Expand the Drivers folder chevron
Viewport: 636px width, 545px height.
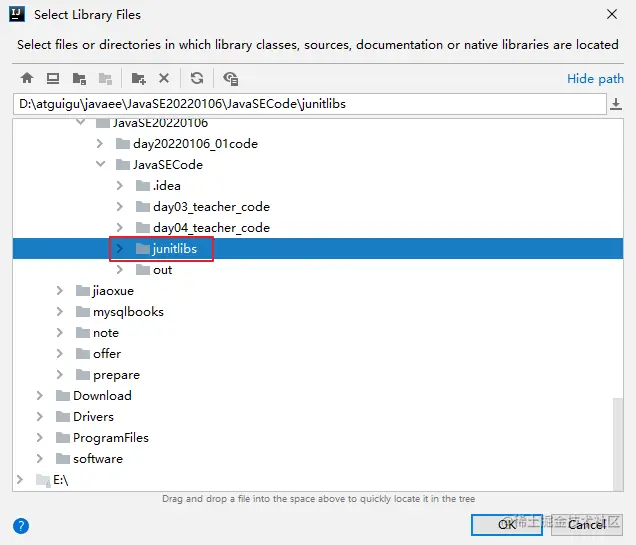40,416
